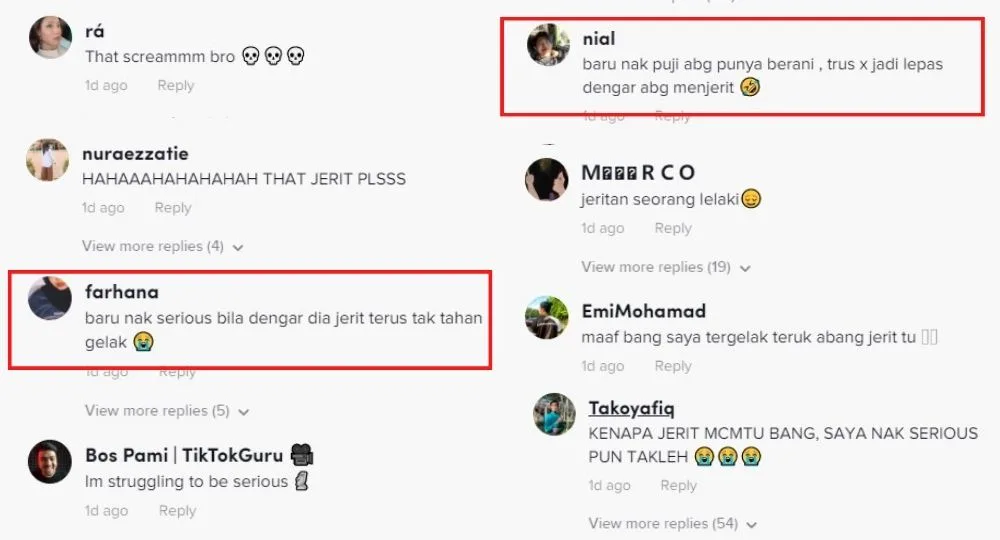Reply to nuraezzatie's comment
The height and width of the screenshot is (540, 1000).
coord(173,208)
